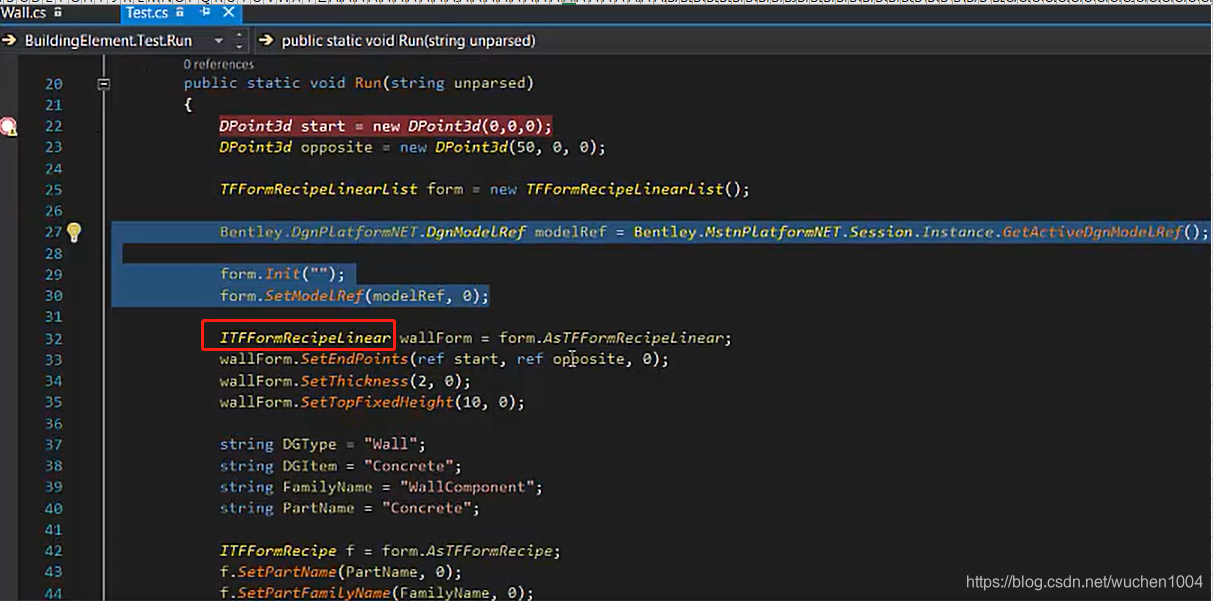Click line number 37 in the gutter
1213x601 pixels.
(x=53, y=444)
